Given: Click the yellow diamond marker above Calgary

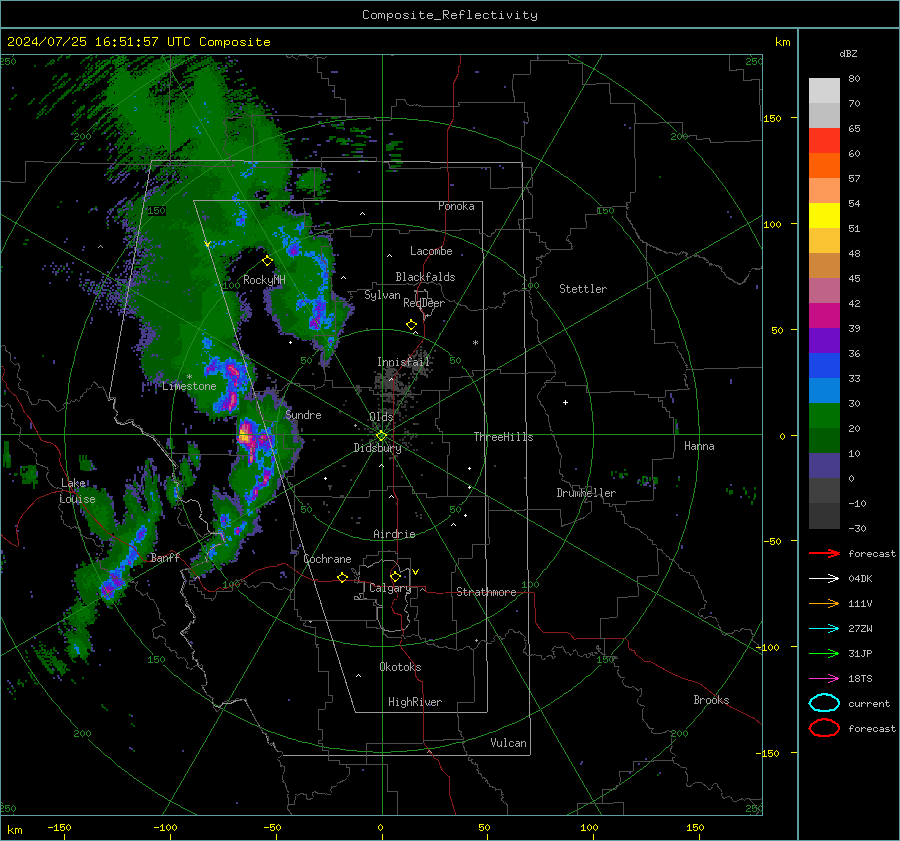Looking at the screenshot, I should [x=395, y=576].
